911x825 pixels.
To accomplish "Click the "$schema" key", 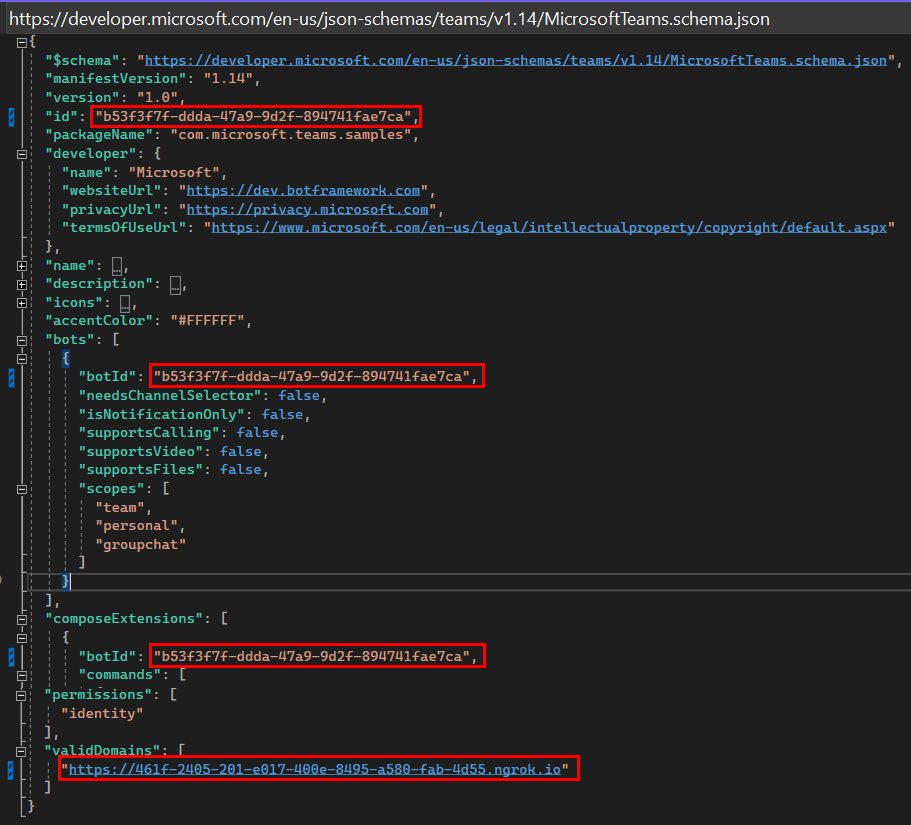I will 83,60.
